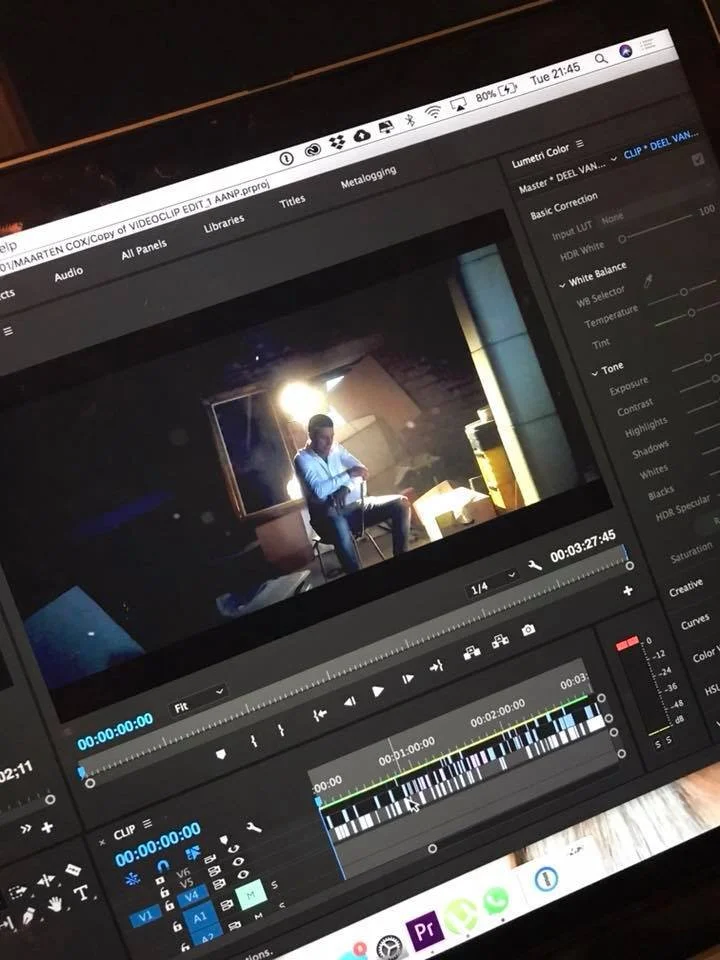720x960 pixels.
Task: Open timeline display settings wrench
Action: tap(253, 828)
